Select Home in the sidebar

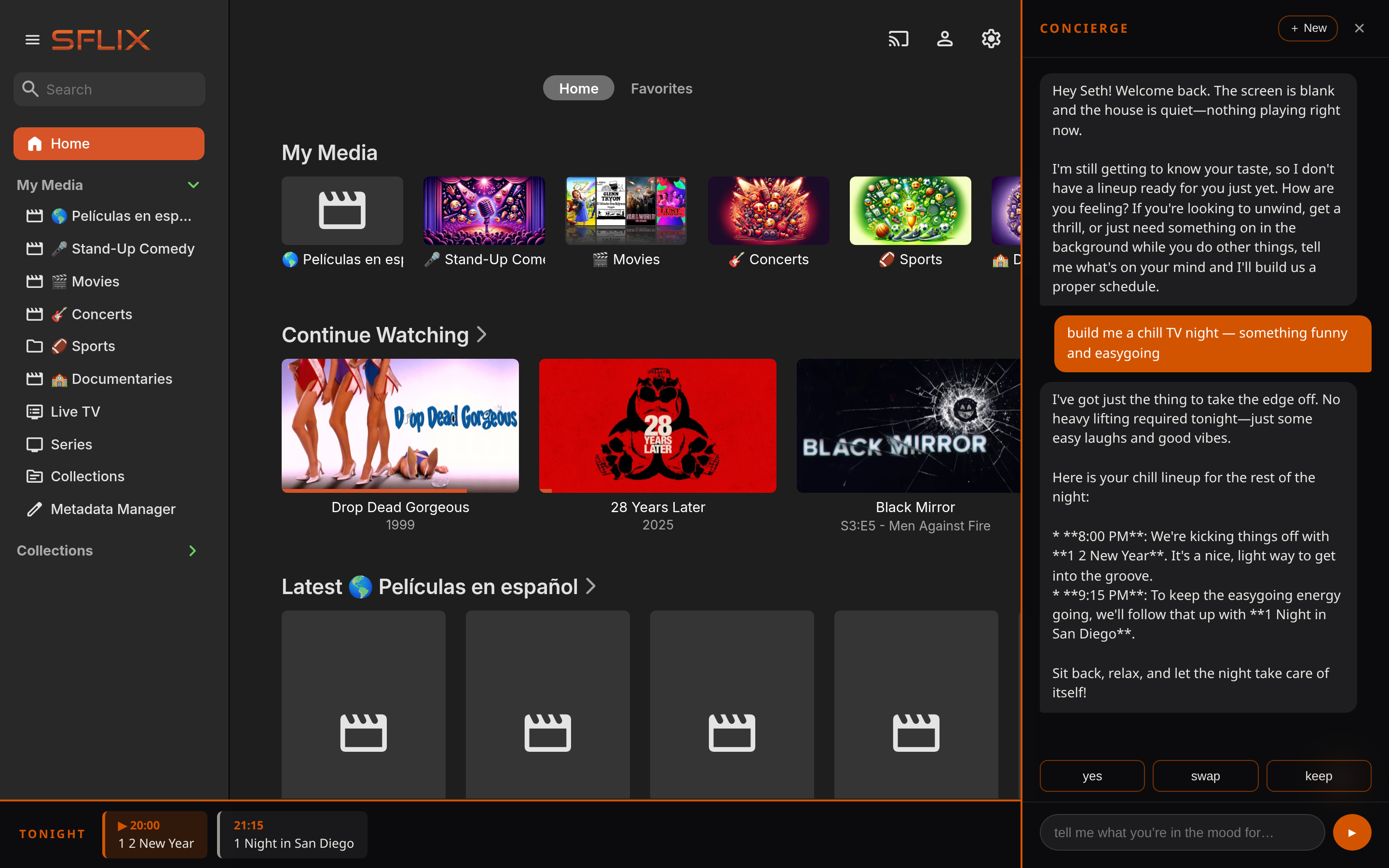coord(109,144)
